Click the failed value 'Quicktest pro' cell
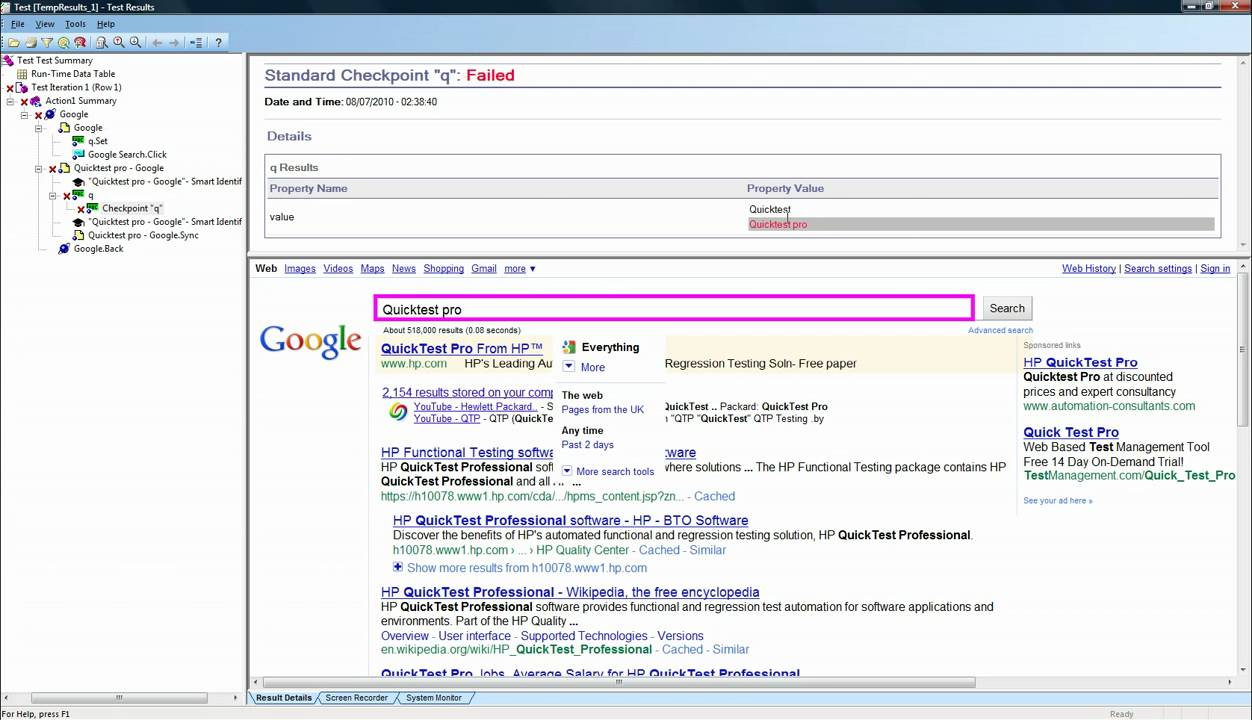Viewport: 1252px width, 720px height. click(980, 224)
